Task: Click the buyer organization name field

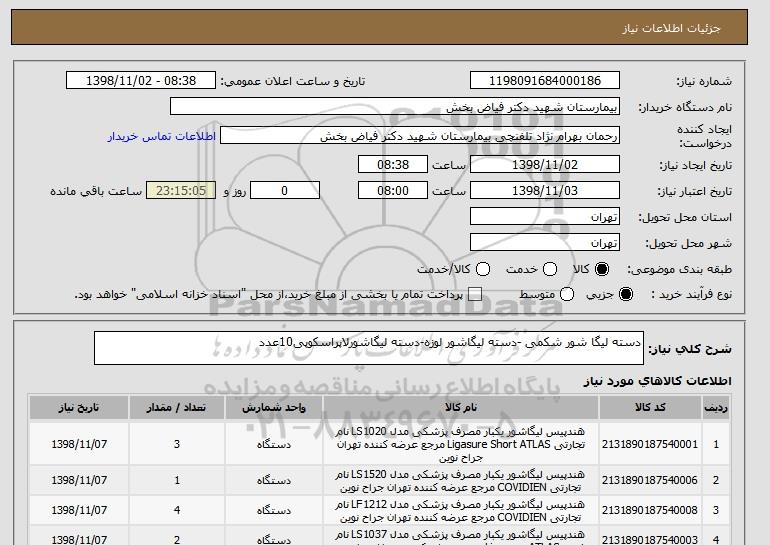Action: pos(395,106)
